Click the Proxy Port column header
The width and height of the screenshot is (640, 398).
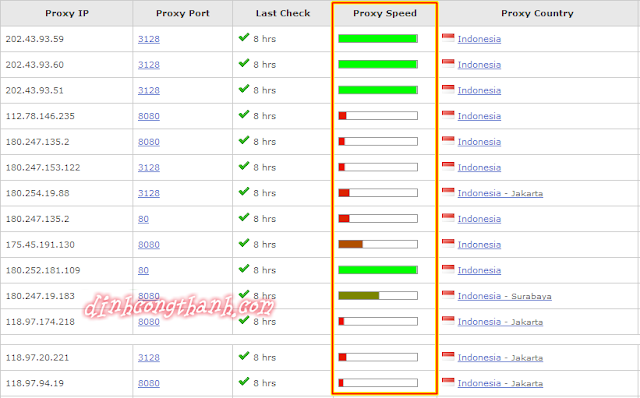(x=182, y=13)
